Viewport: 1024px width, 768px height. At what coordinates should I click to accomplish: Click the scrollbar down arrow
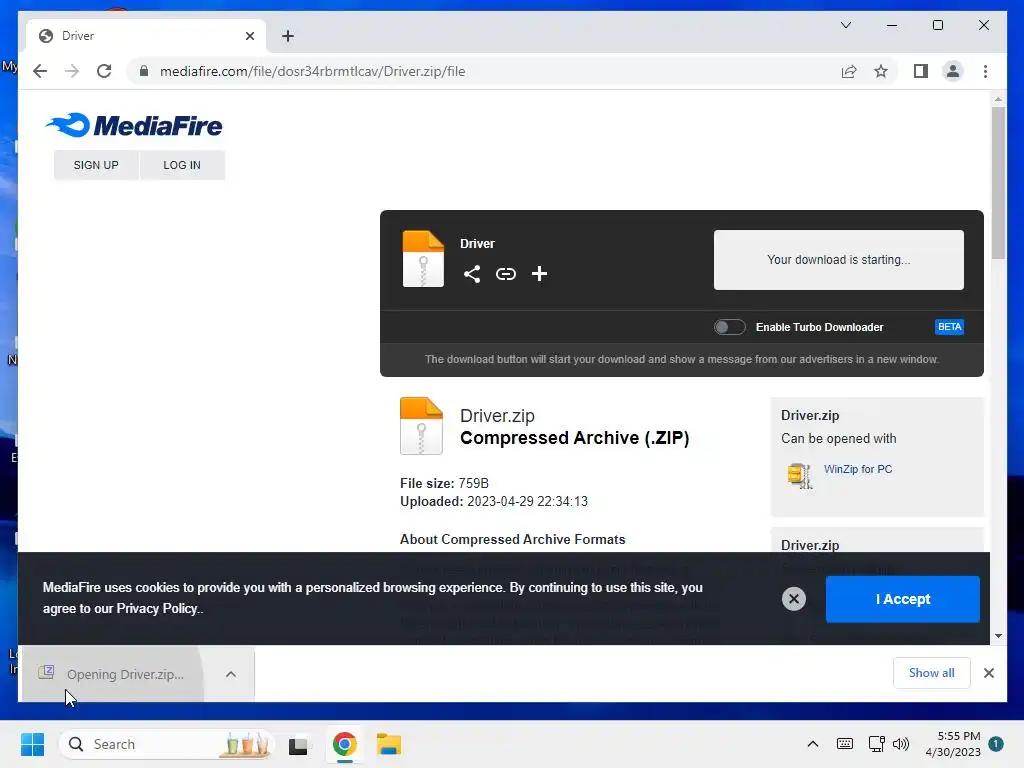[999, 636]
